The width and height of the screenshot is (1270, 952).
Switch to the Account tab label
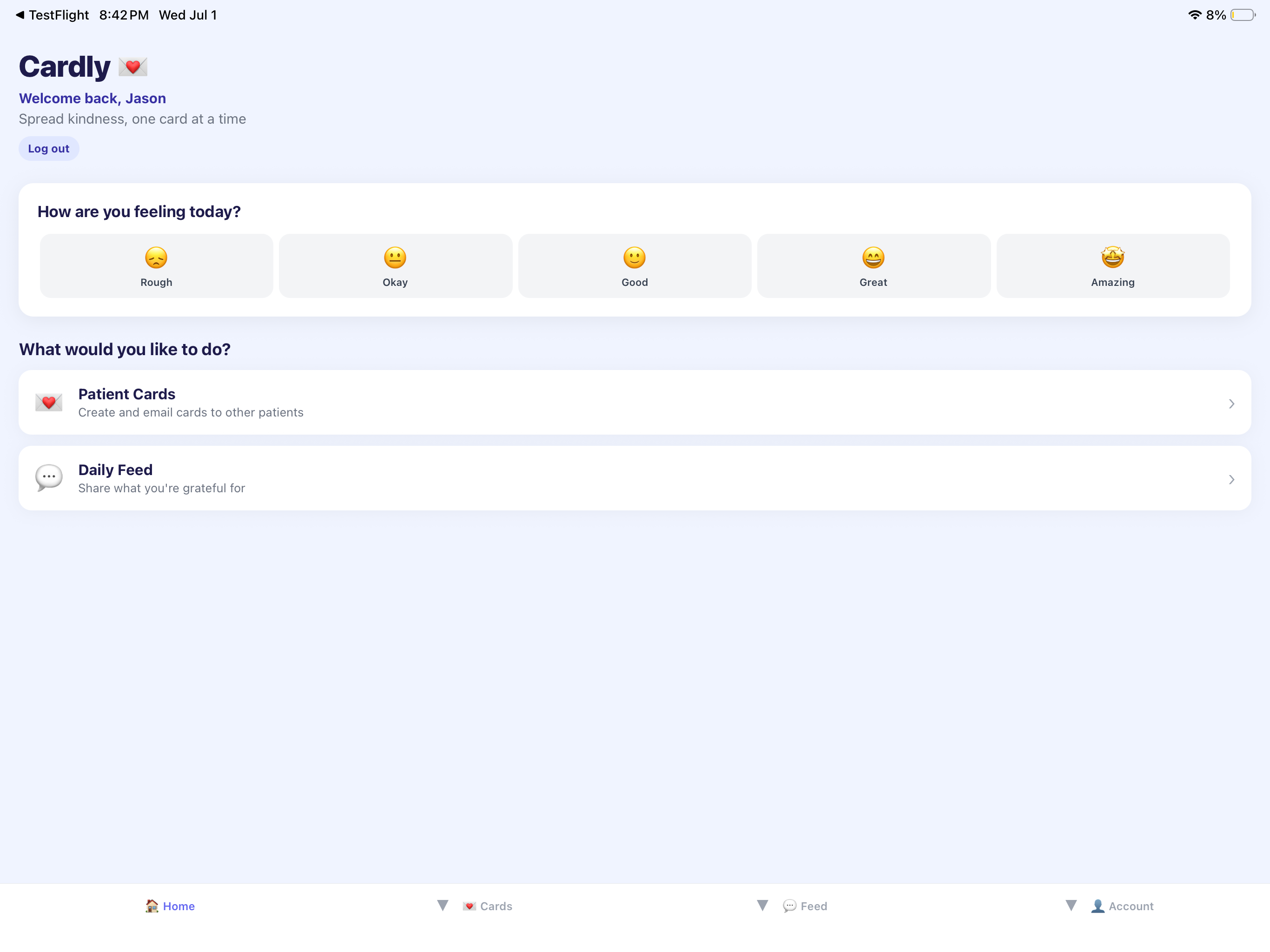[1131, 906]
